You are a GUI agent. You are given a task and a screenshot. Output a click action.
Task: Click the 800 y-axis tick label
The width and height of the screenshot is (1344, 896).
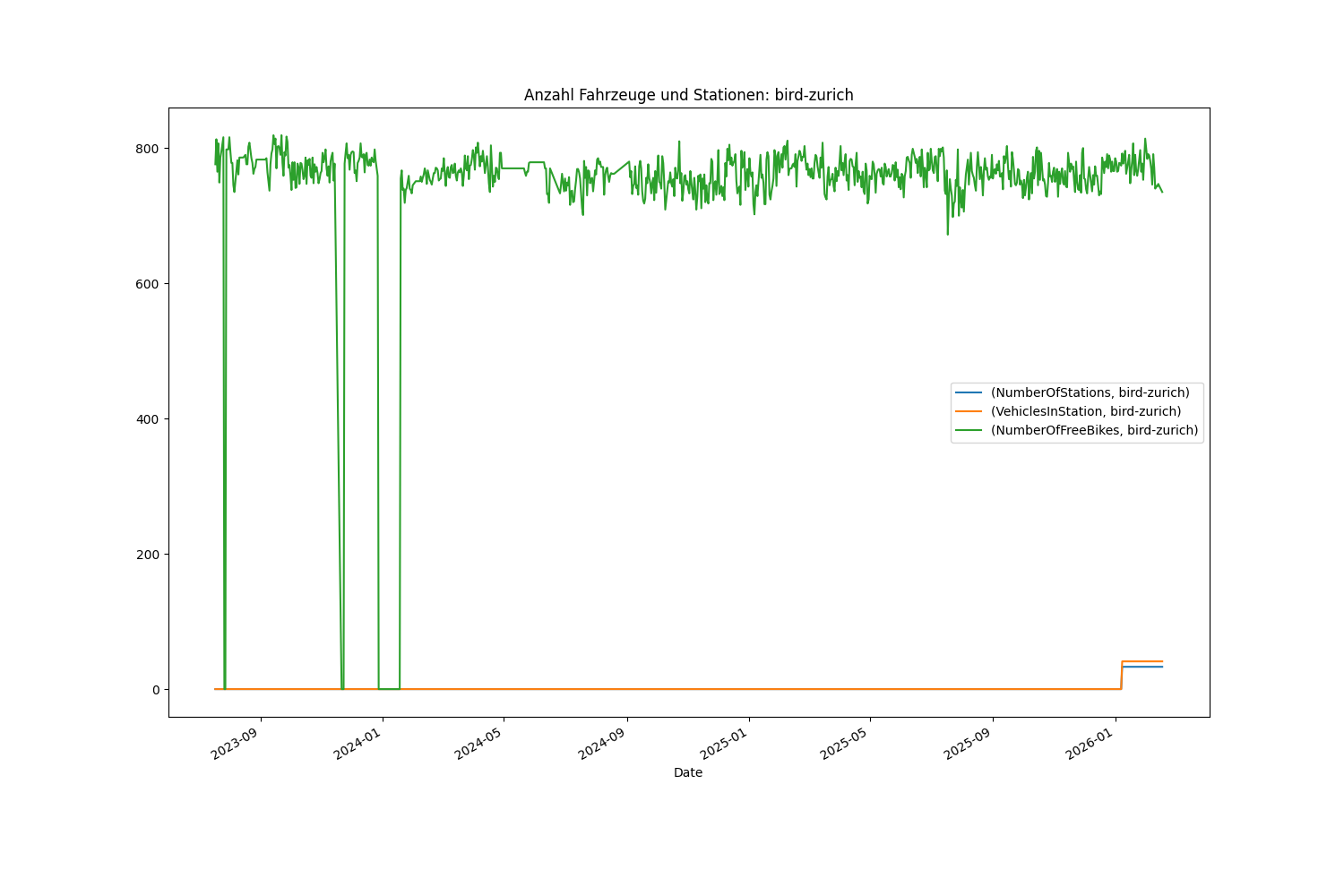coord(148,149)
